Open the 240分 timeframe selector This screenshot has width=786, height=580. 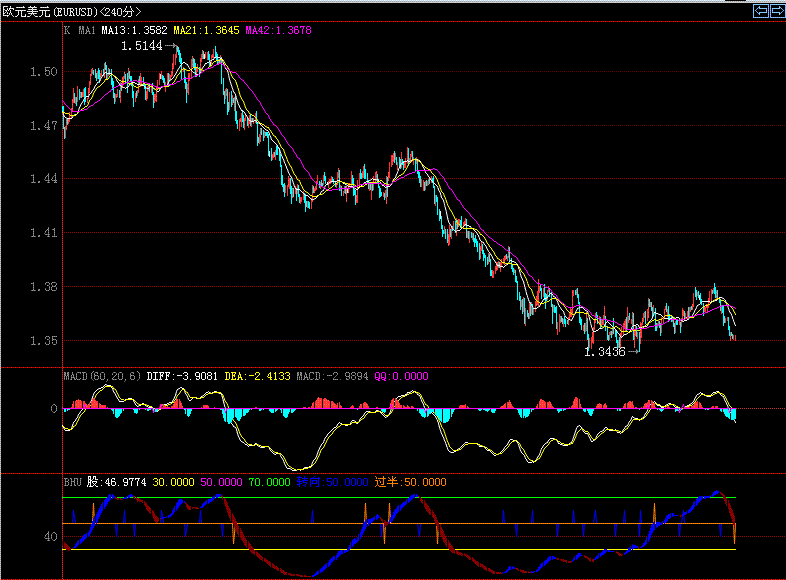tap(117, 11)
